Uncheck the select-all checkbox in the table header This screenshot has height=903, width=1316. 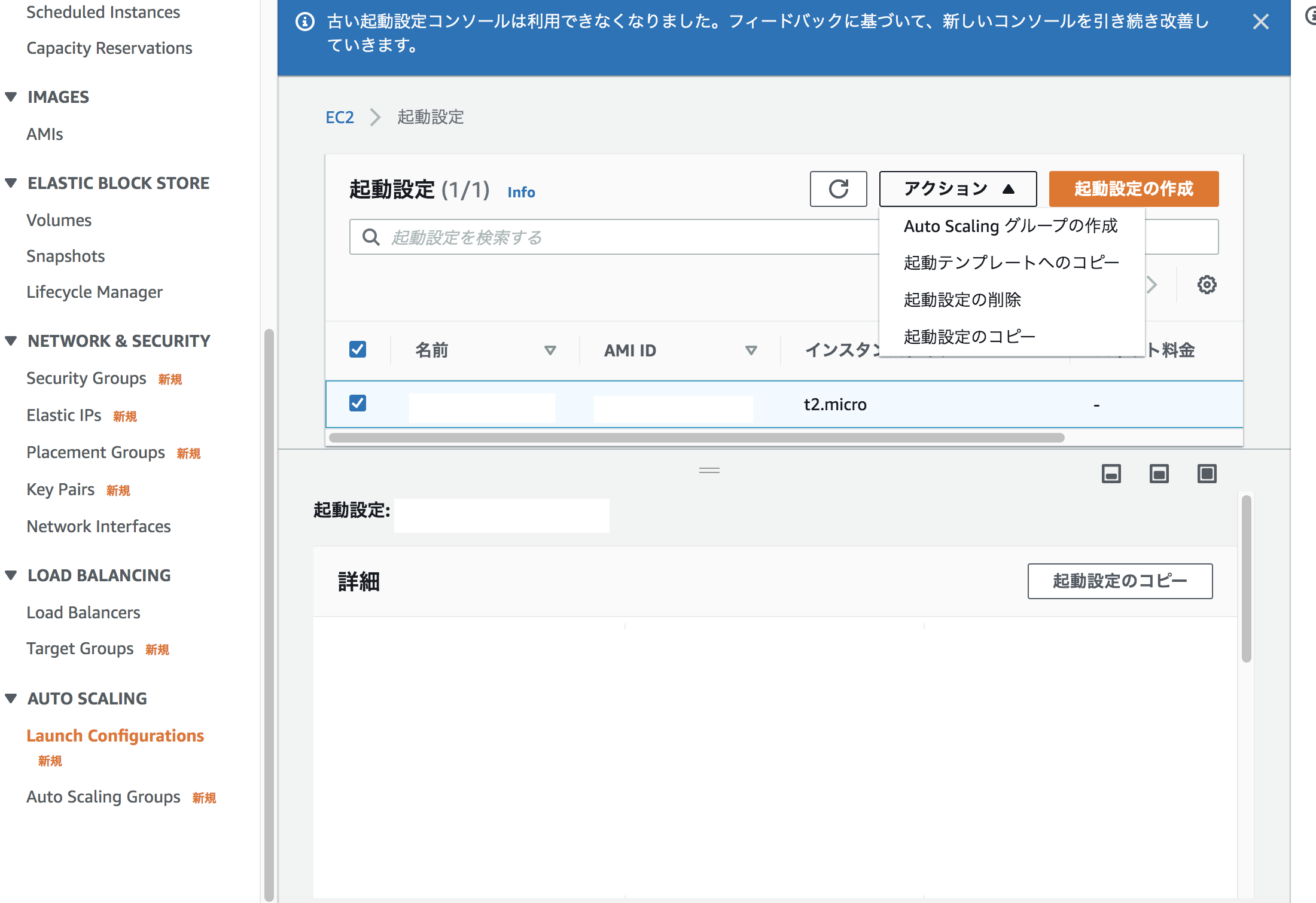(x=357, y=349)
